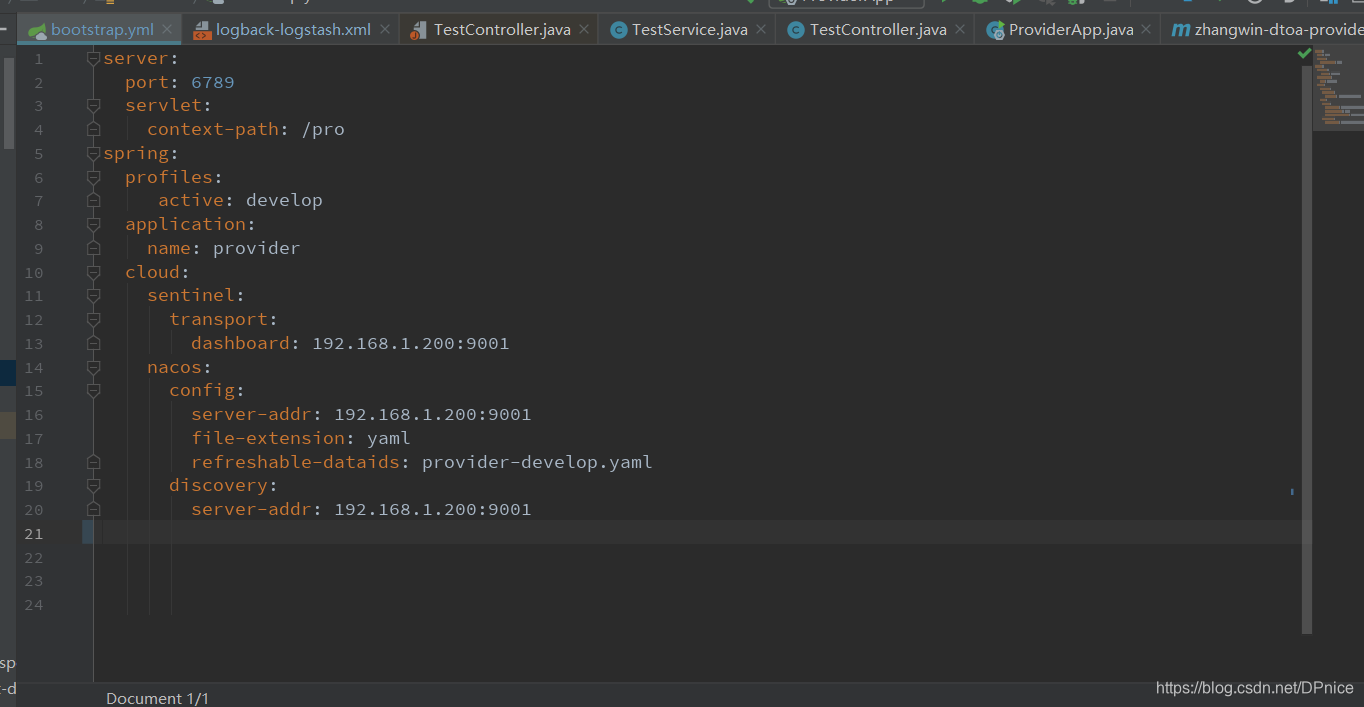Collapse the sentinel block fold marker

[93, 296]
